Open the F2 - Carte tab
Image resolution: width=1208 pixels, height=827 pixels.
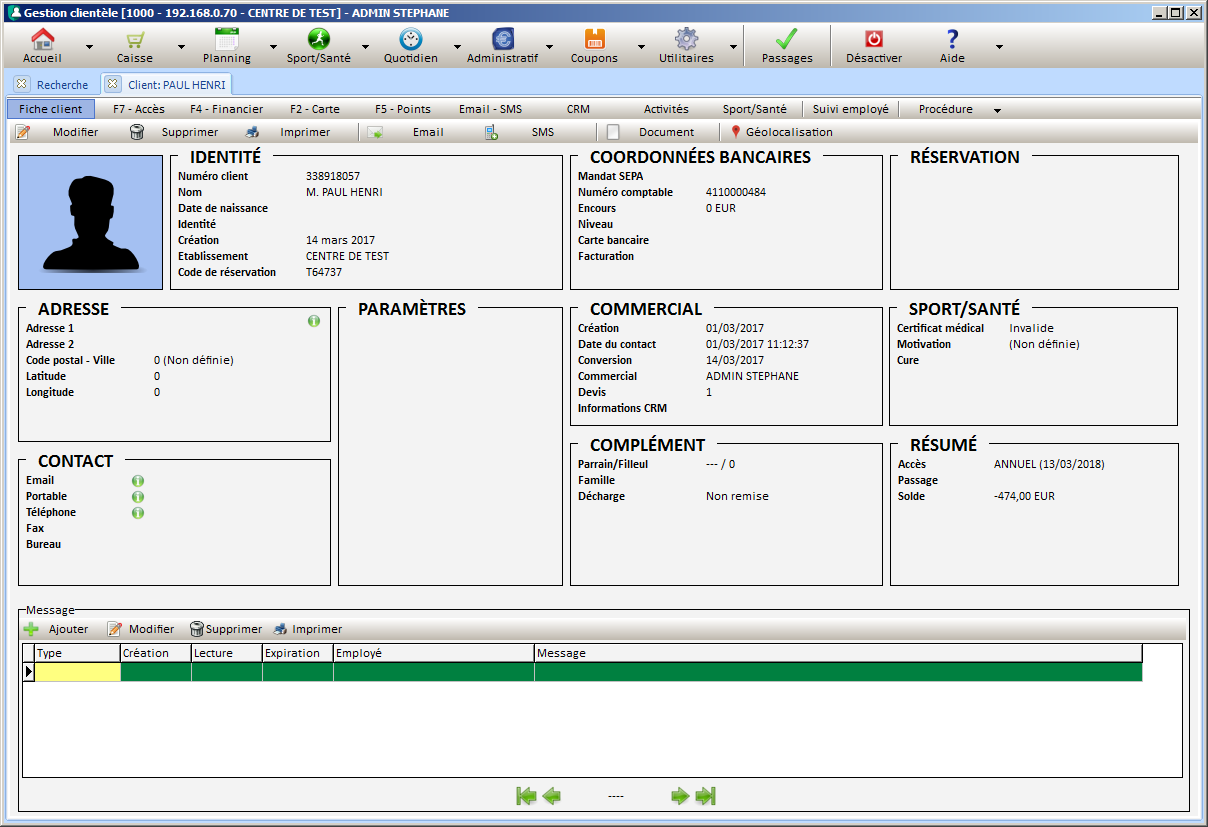pos(315,109)
